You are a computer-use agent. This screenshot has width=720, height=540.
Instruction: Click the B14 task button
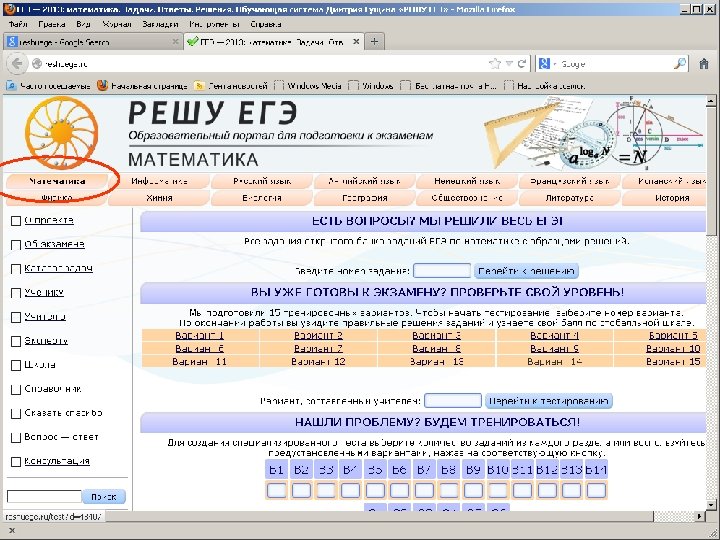pyautogui.click(x=596, y=470)
